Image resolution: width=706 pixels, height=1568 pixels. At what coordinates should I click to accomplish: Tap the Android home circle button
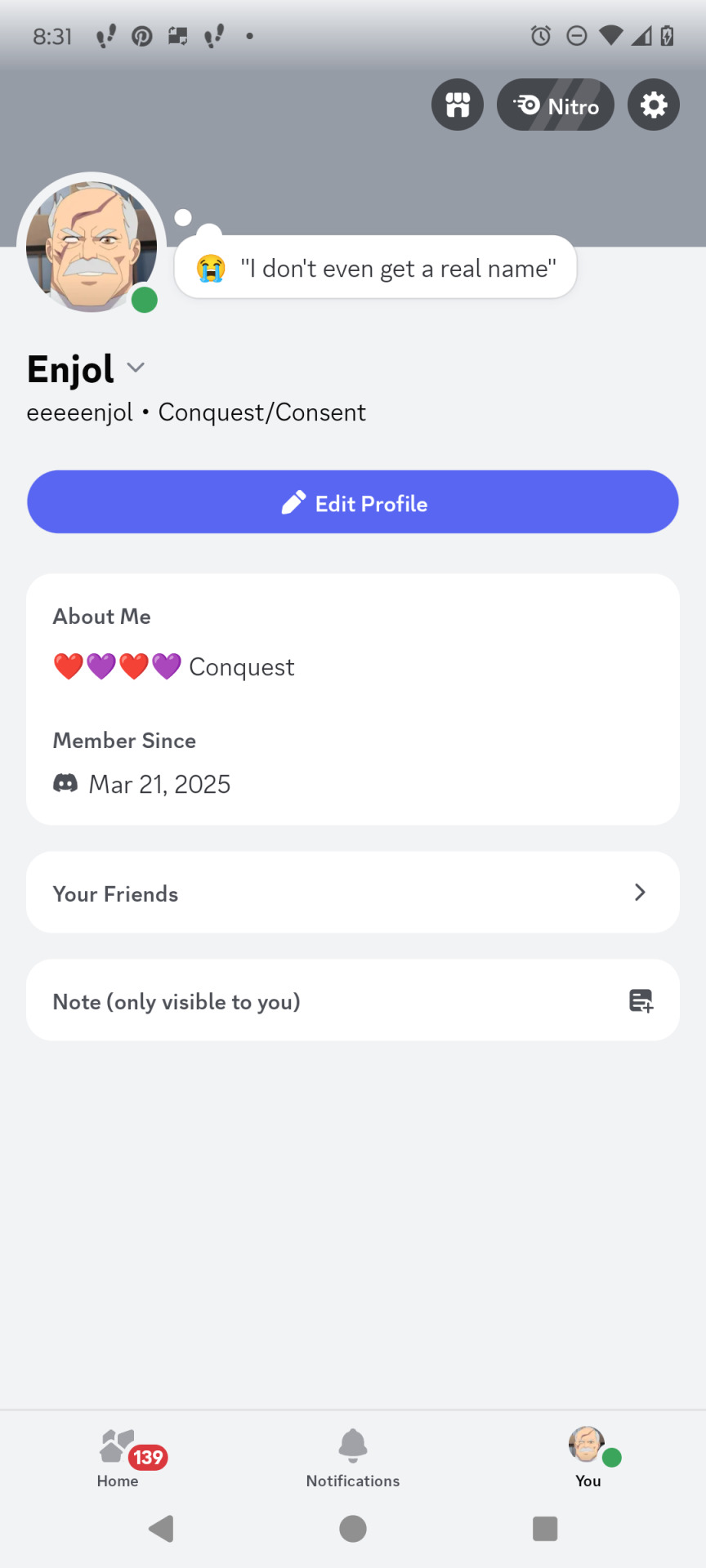[x=353, y=1528]
